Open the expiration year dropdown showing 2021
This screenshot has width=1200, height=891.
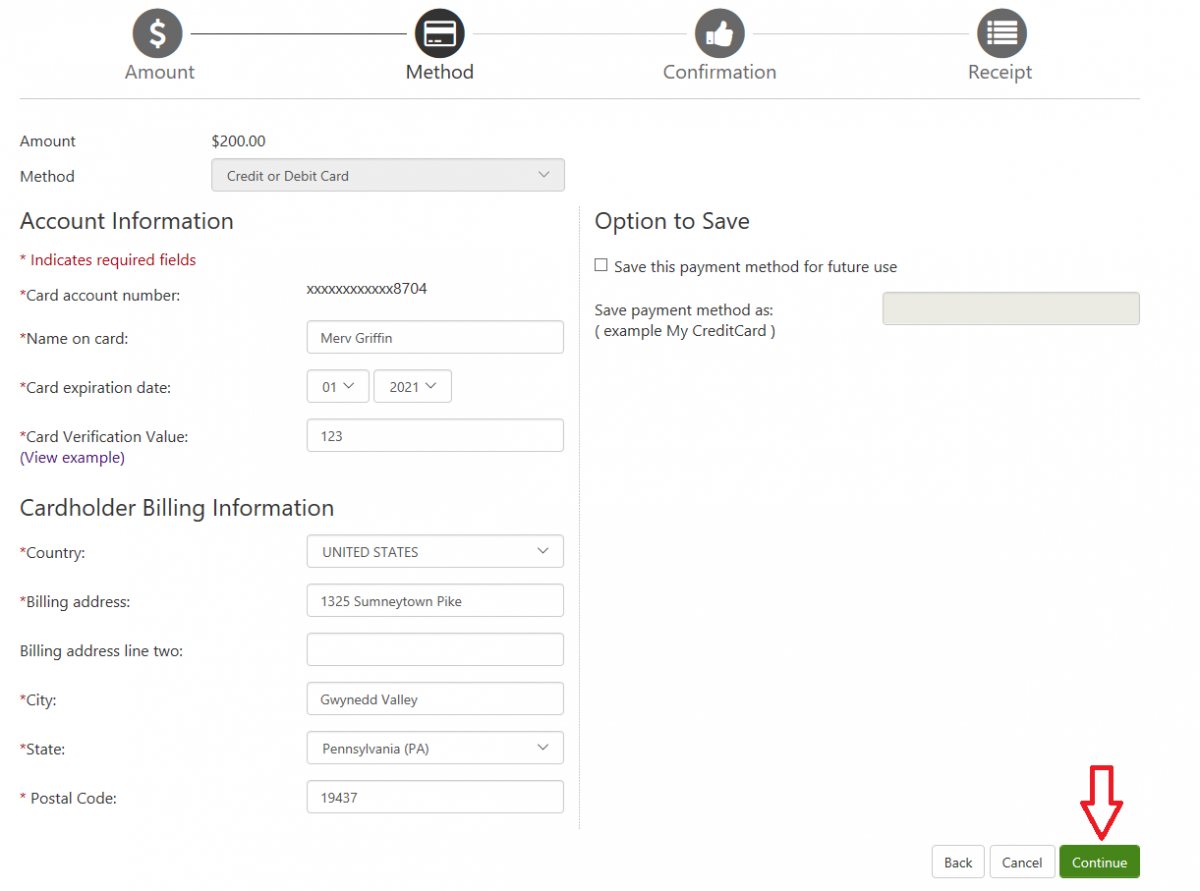pos(413,387)
